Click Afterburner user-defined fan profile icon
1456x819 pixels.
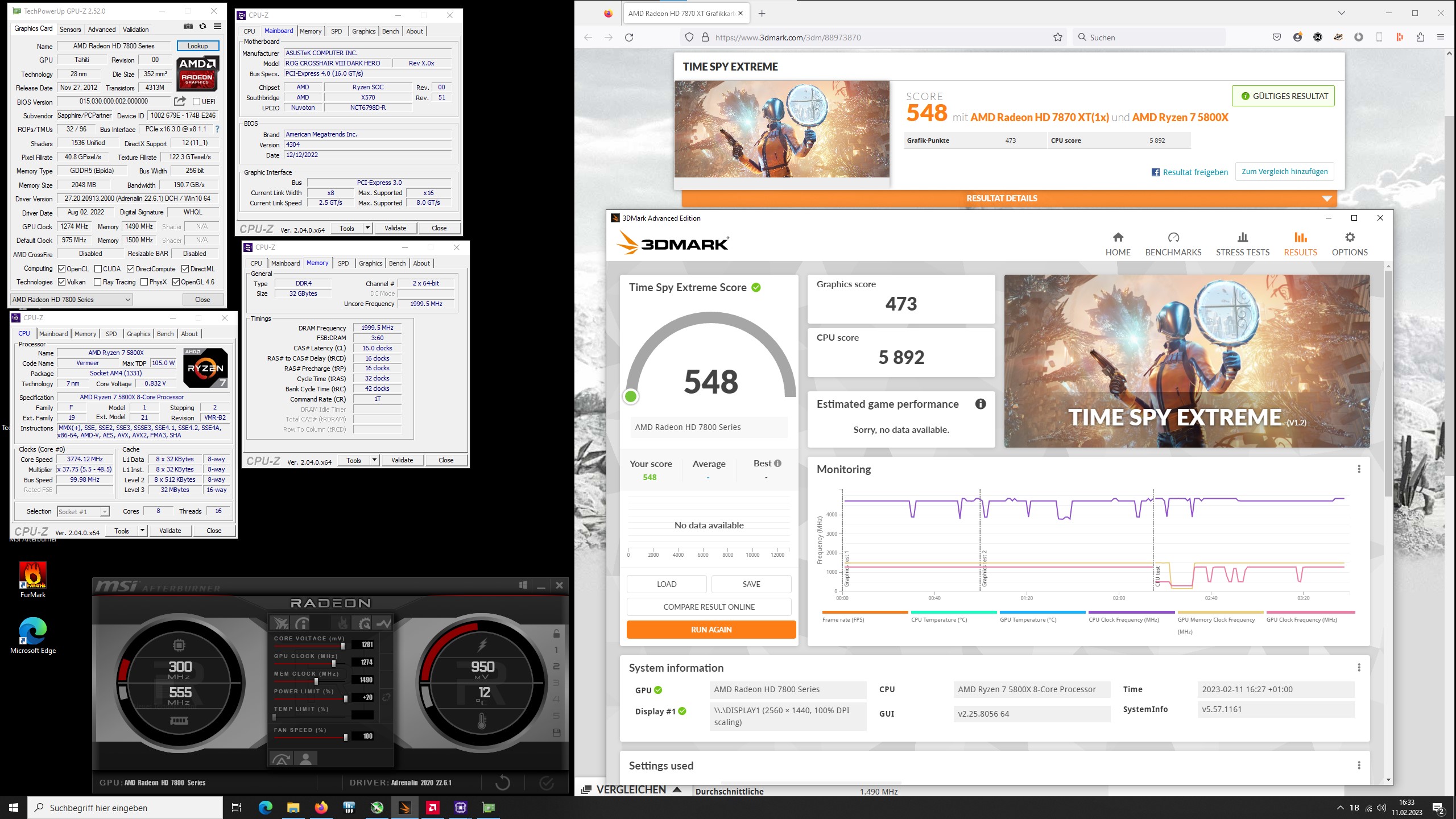tap(306, 758)
